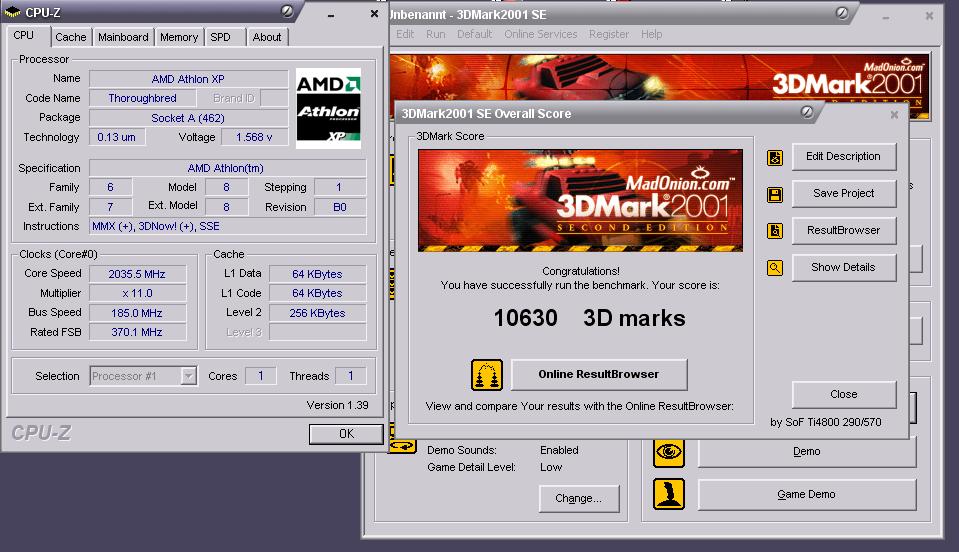Switch to the Memory tab
The width and height of the screenshot is (959, 552).
point(179,37)
